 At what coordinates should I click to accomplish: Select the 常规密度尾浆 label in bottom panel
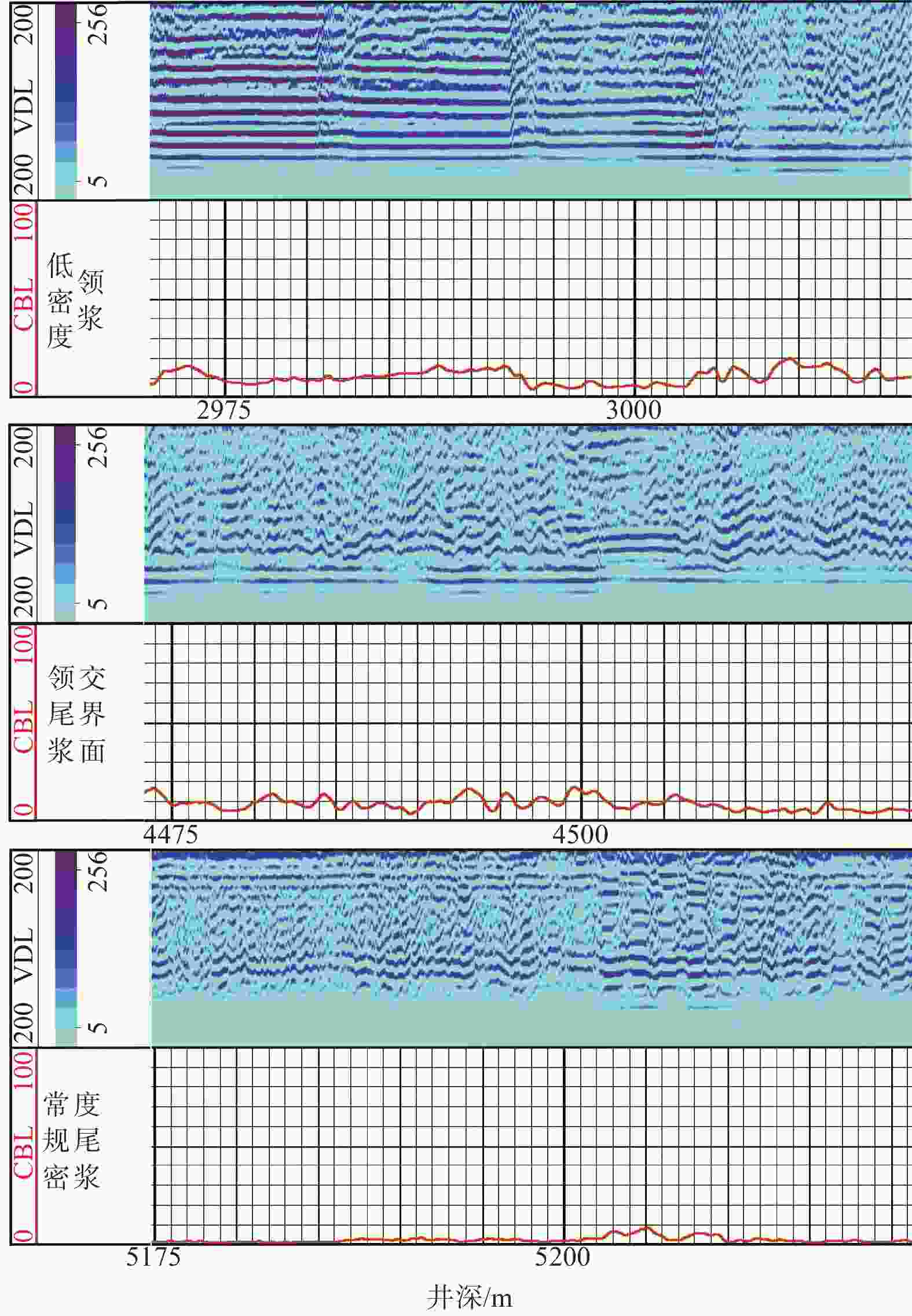(72, 1140)
